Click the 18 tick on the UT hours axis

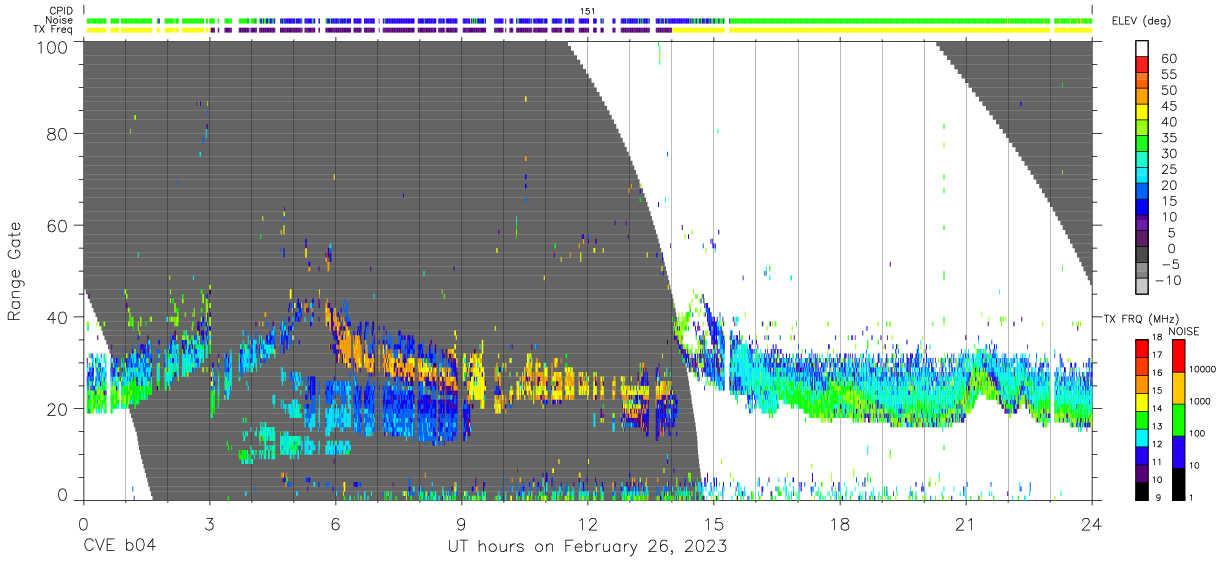840,524
